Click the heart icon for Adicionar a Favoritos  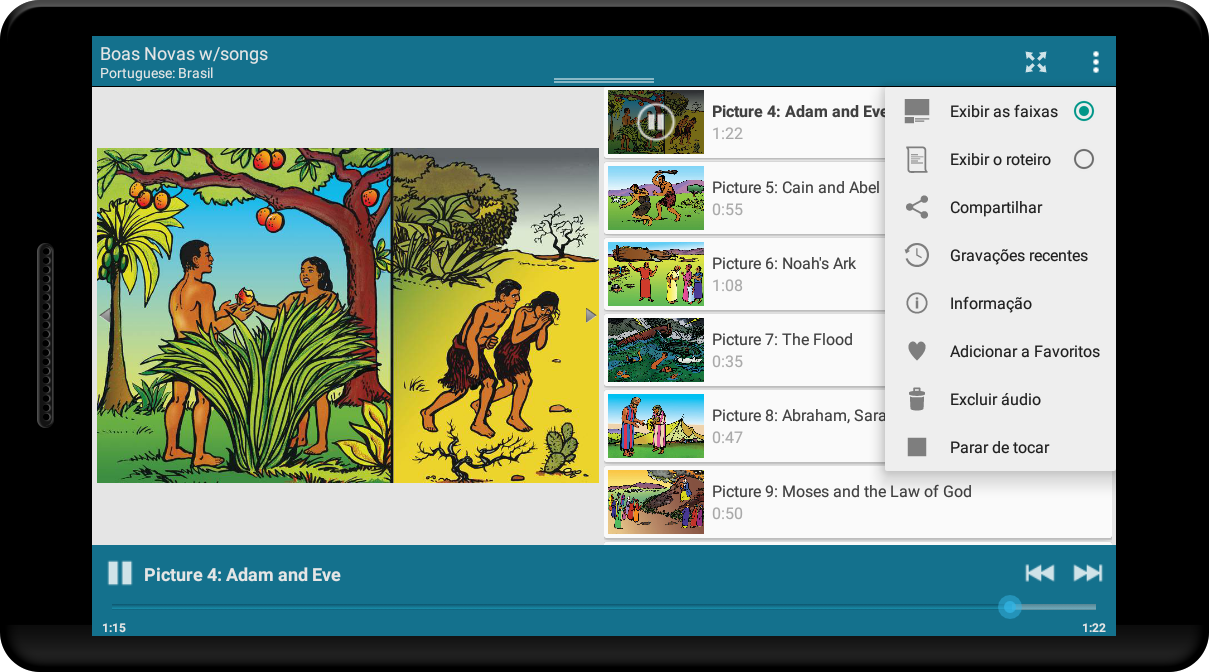coord(917,352)
